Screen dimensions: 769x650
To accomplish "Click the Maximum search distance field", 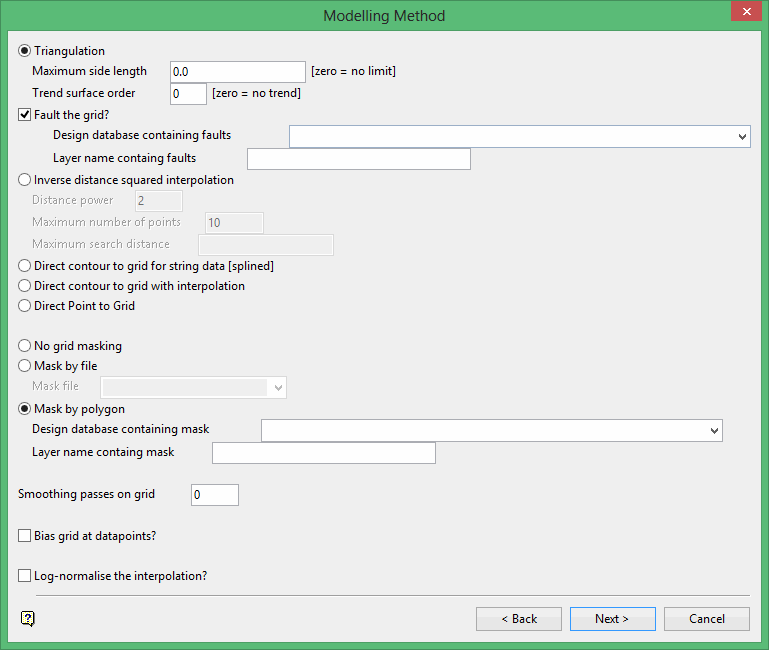I will pos(266,245).
